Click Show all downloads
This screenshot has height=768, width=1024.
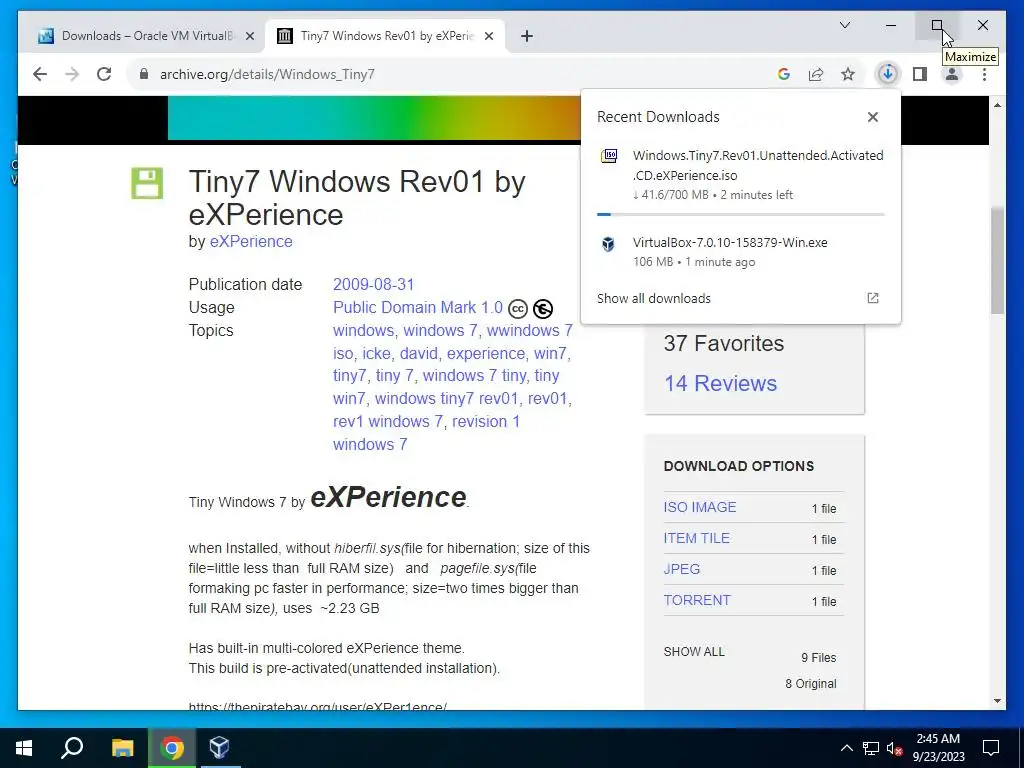654,298
